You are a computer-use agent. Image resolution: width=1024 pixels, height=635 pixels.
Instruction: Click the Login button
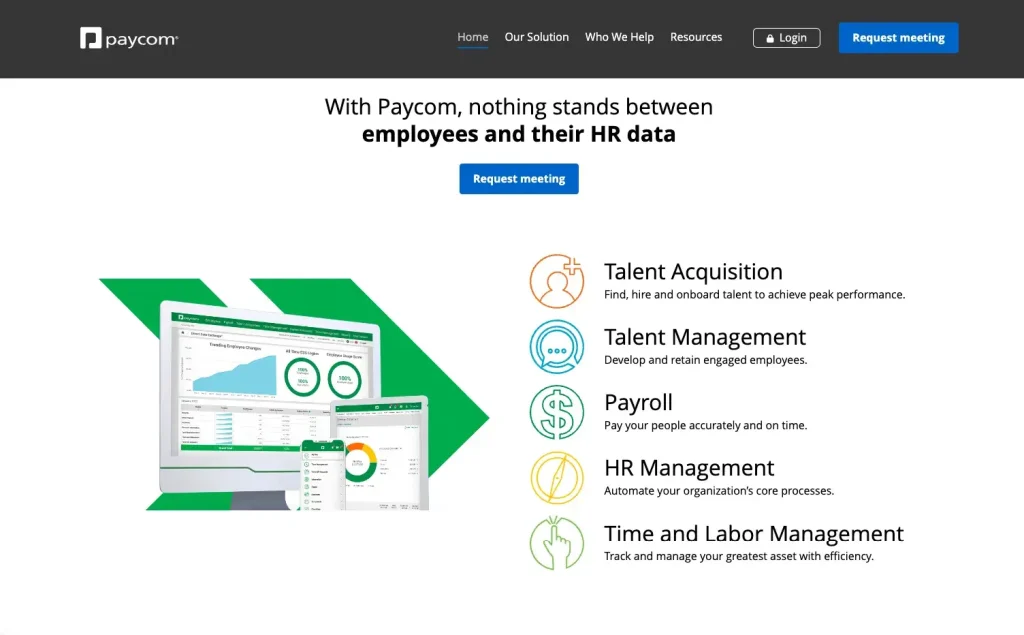point(786,38)
